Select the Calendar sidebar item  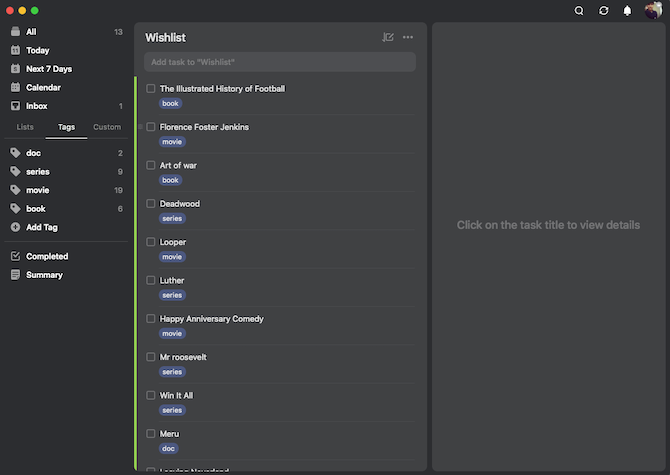[x=43, y=87]
